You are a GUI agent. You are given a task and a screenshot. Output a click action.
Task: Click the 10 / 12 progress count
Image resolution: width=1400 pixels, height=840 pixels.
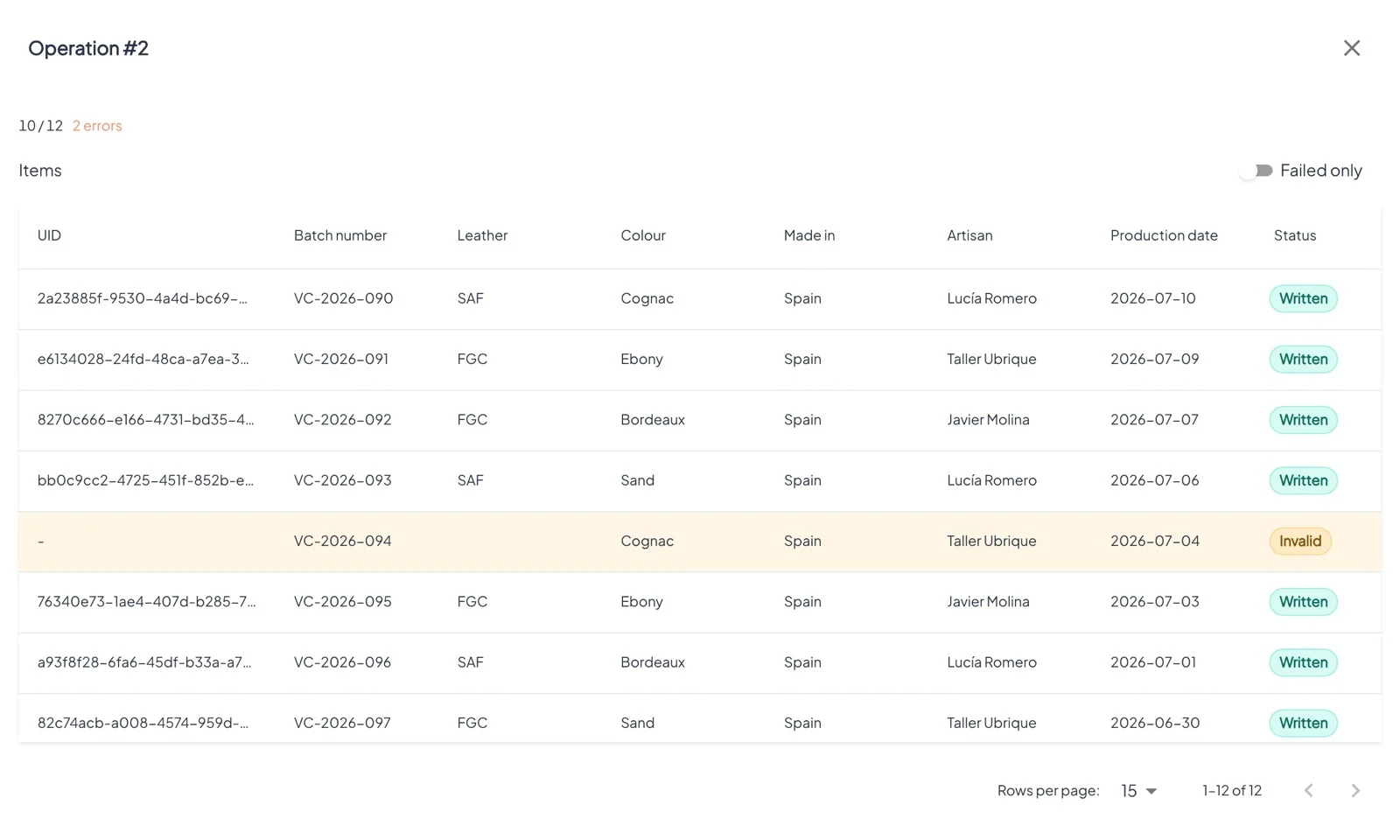pyautogui.click(x=41, y=126)
